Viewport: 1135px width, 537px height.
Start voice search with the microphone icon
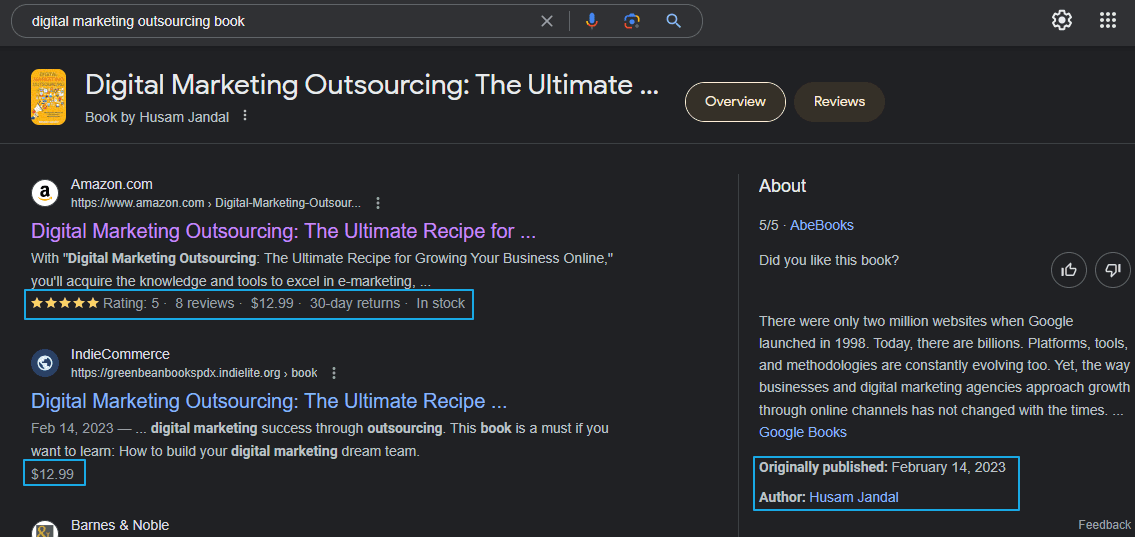592,21
